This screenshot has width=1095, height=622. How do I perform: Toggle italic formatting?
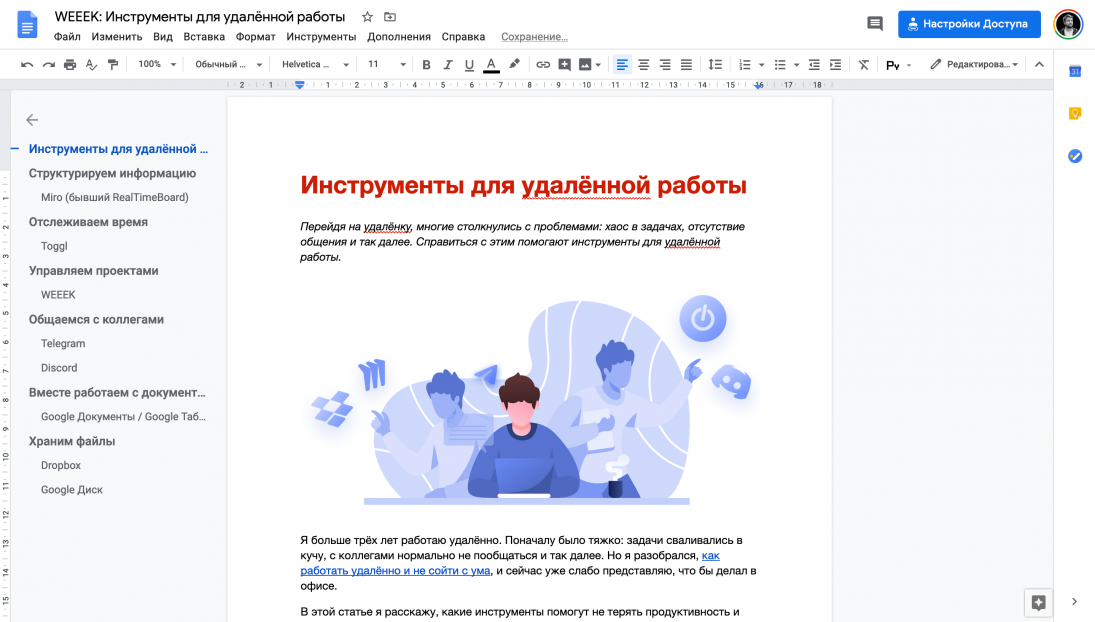click(447, 64)
